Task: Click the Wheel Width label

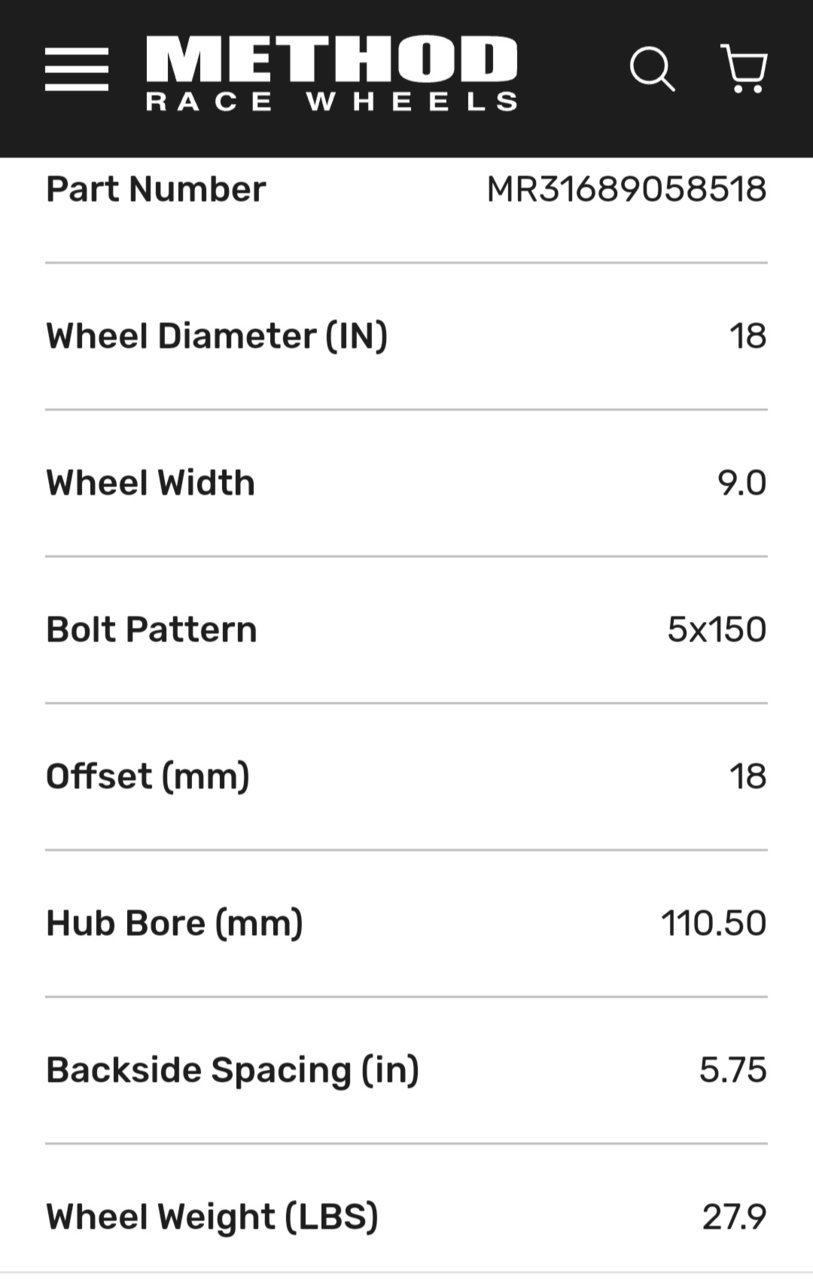Action: 151,483
